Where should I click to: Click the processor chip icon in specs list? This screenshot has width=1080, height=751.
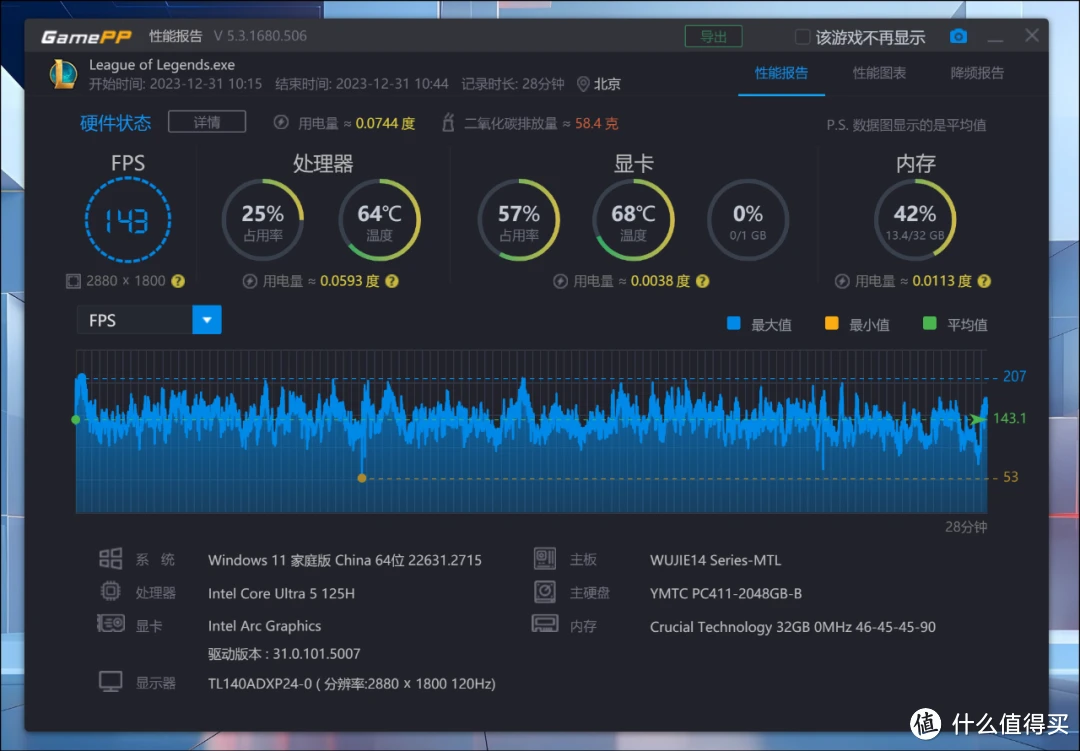pos(111,592)
